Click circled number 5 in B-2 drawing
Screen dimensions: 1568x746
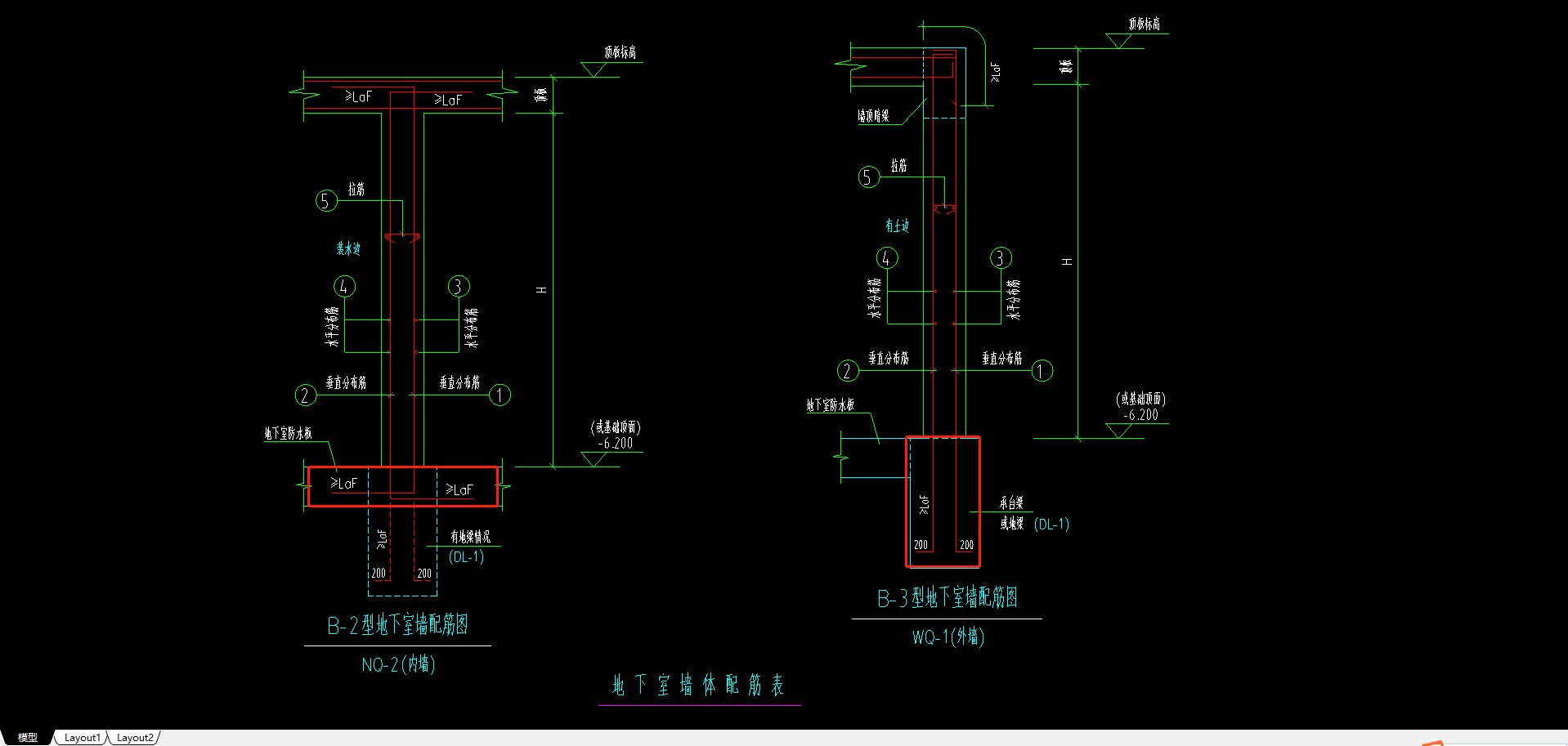click(326, 200)
